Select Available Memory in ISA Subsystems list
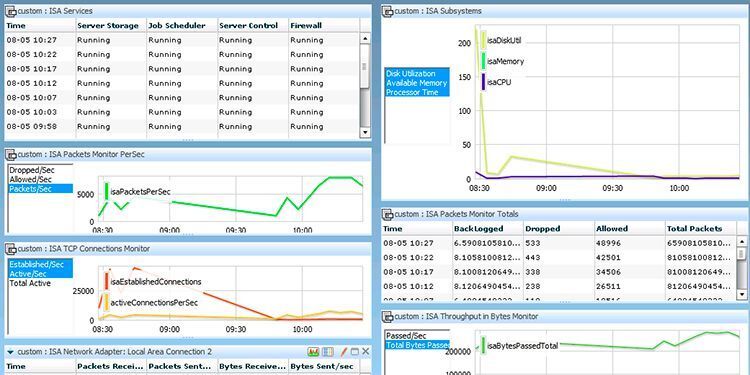750x375 pixels. coord(417,83)
